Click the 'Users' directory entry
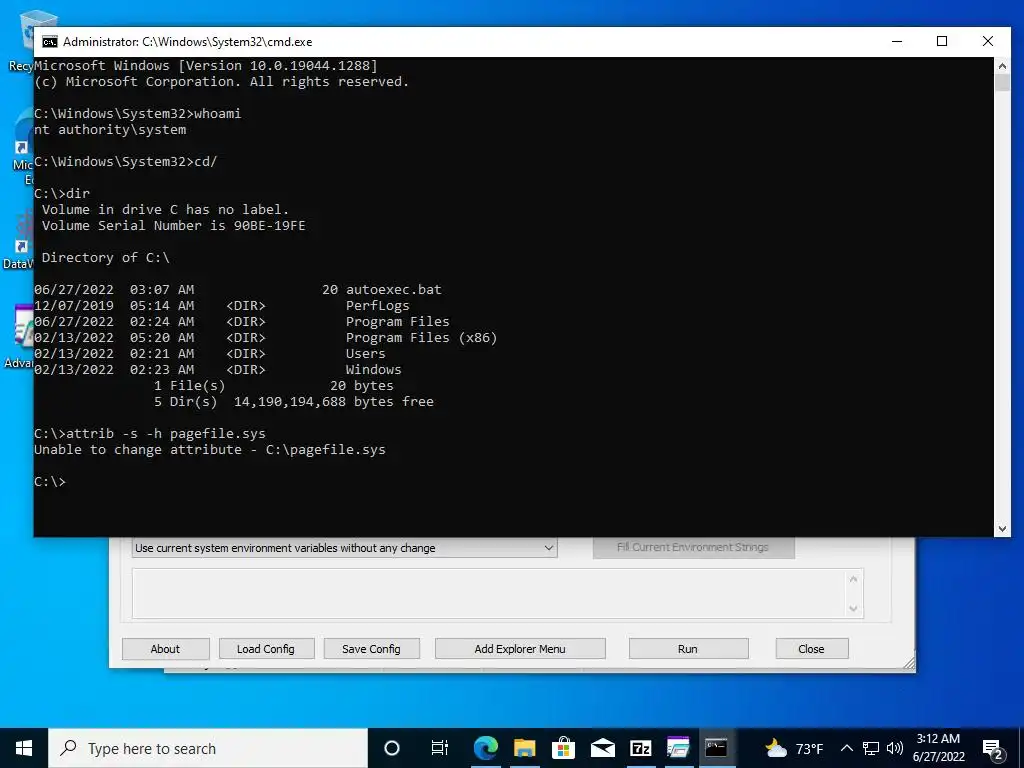 (366, 353)
